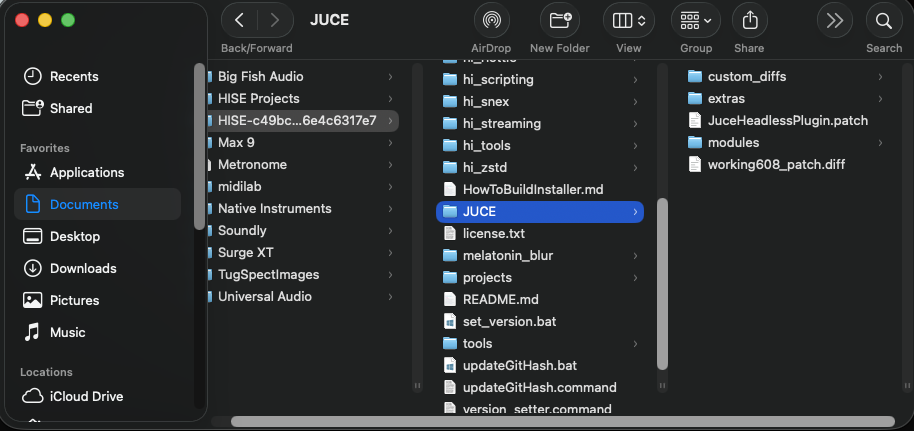Open Music in the sidebar
Image resolution: width=914 pixels, height=431 pixels.
click(97, 332)
